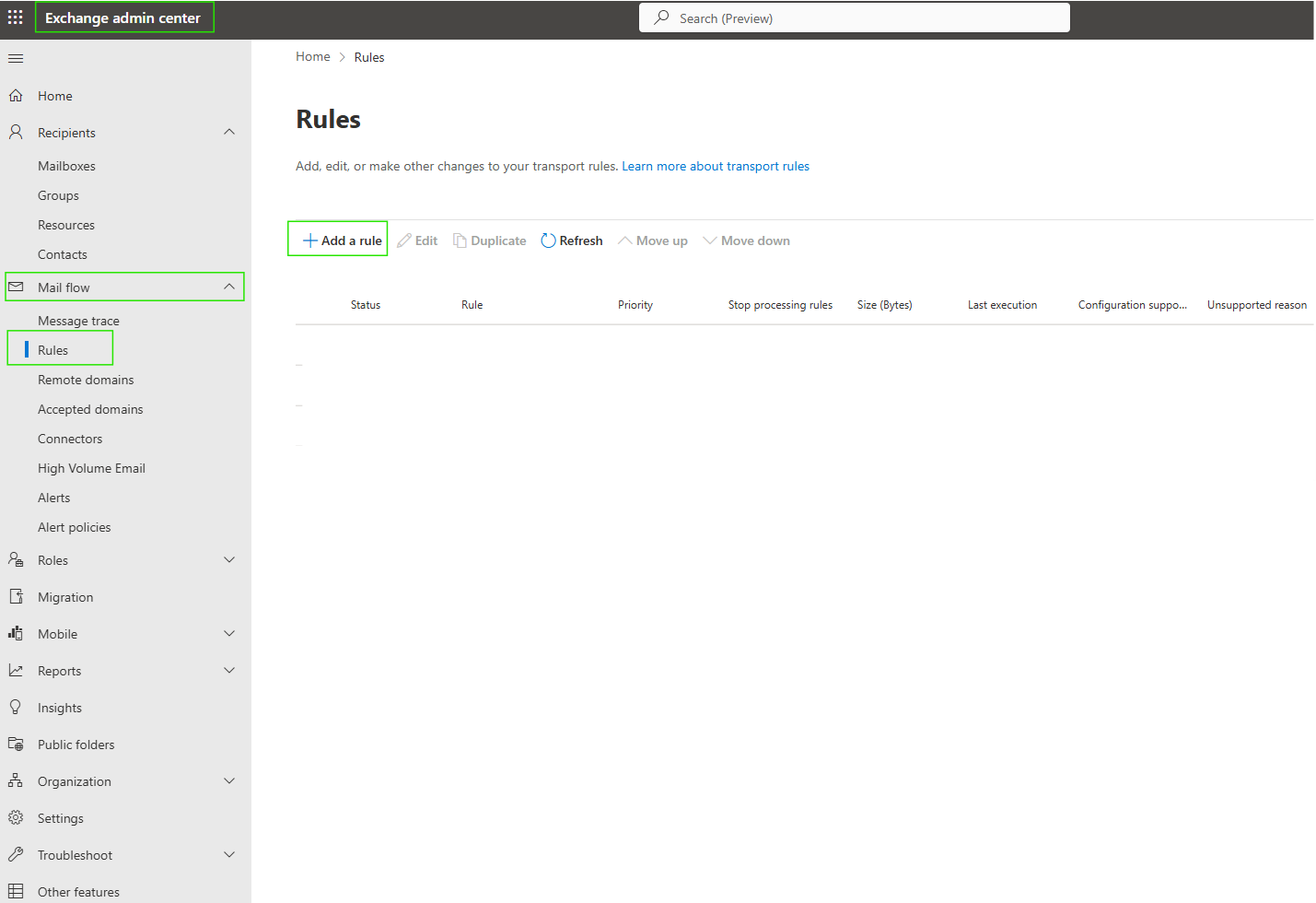
Task: Click the Public folders icon
Action: (16, 745)
